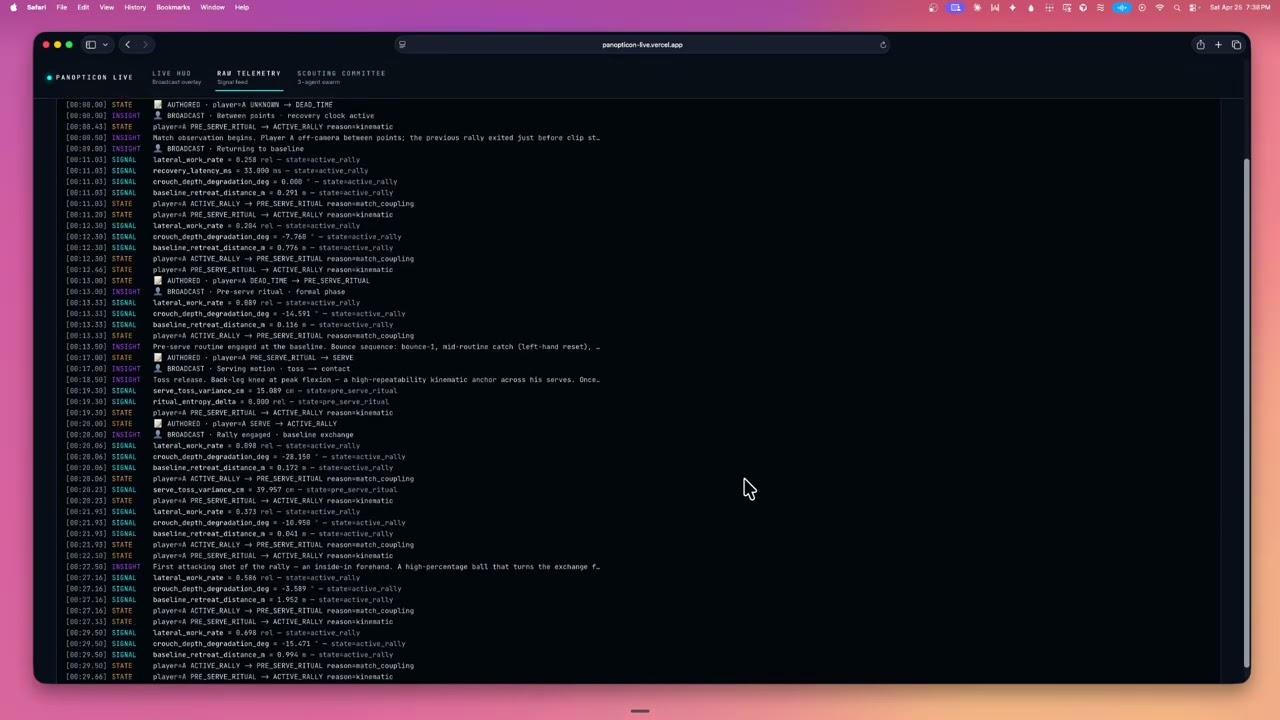Viewport: 1280px width, 720px height.
Task: Open the Apple menu
Action: 13,7
